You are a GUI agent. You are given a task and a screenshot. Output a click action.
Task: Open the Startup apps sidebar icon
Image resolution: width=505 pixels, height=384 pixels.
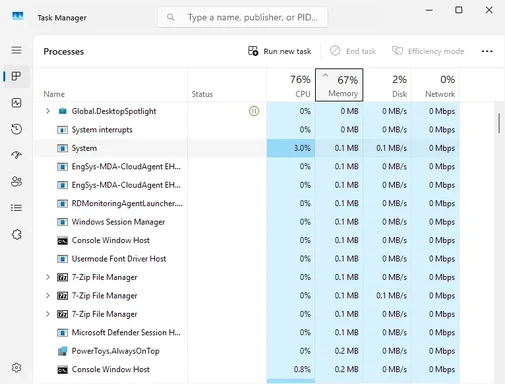[x=16, y=155]
